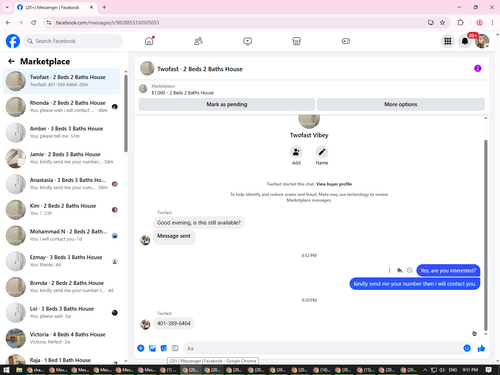Open the Video/Watch icon

click(247, 41)
